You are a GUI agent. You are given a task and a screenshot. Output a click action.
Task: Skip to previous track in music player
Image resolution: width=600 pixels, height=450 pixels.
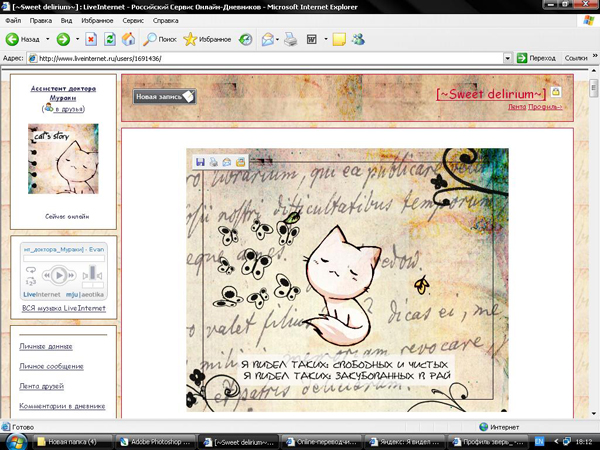click(x=47, y=275)
